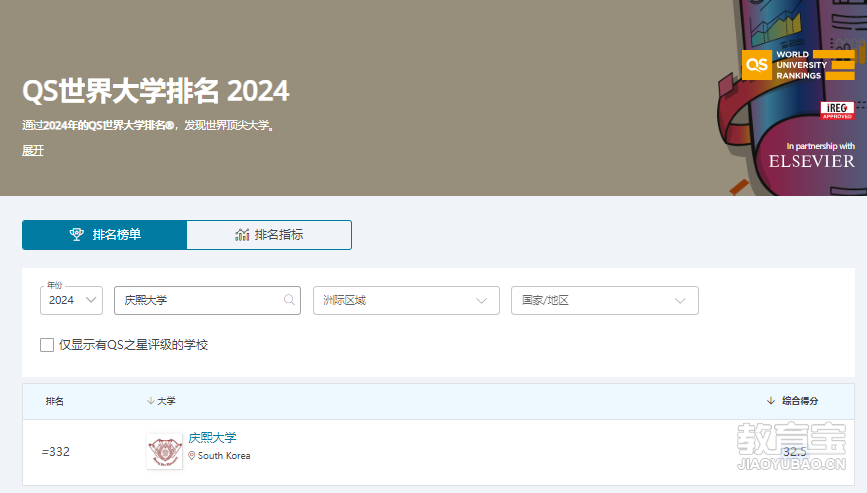Screen dimensions: 867x493
Task: Click the chart icon on 排名指标
Action: click(x=242, y=235)
